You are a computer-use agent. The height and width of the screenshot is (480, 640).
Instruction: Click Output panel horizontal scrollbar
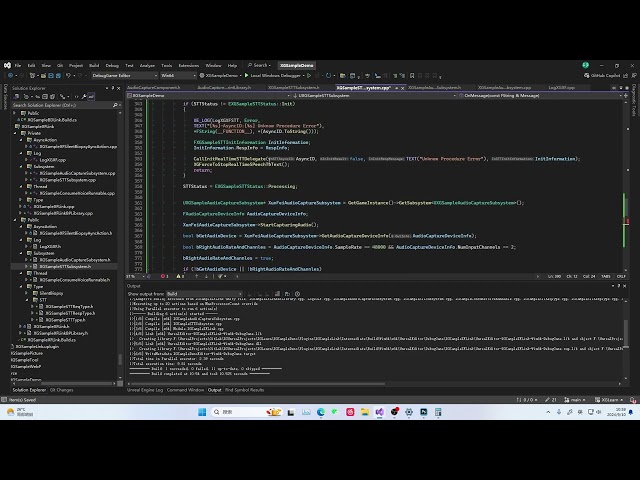click(x=257, y=384)
